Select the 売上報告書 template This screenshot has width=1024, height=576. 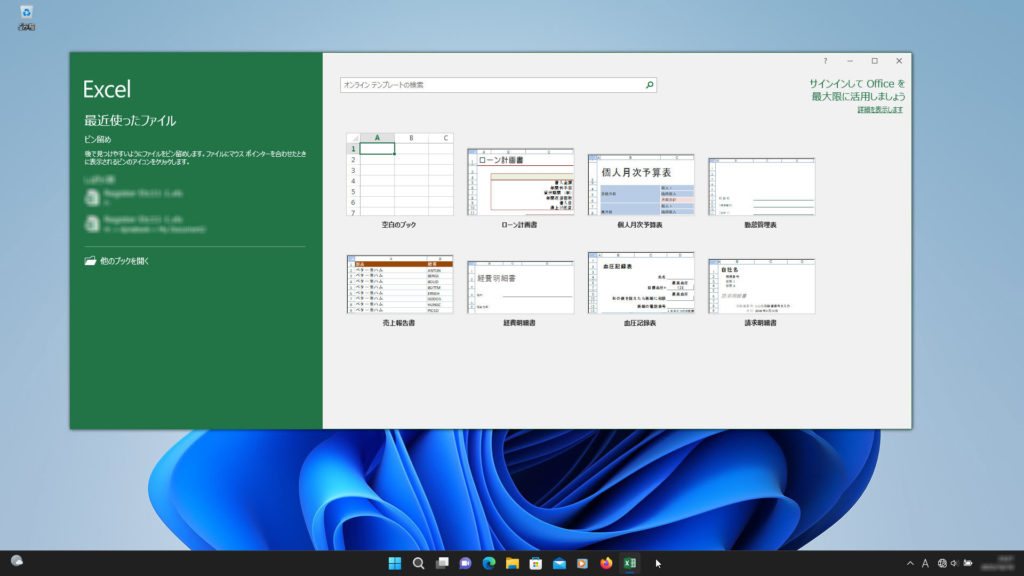tap(399, 284)
